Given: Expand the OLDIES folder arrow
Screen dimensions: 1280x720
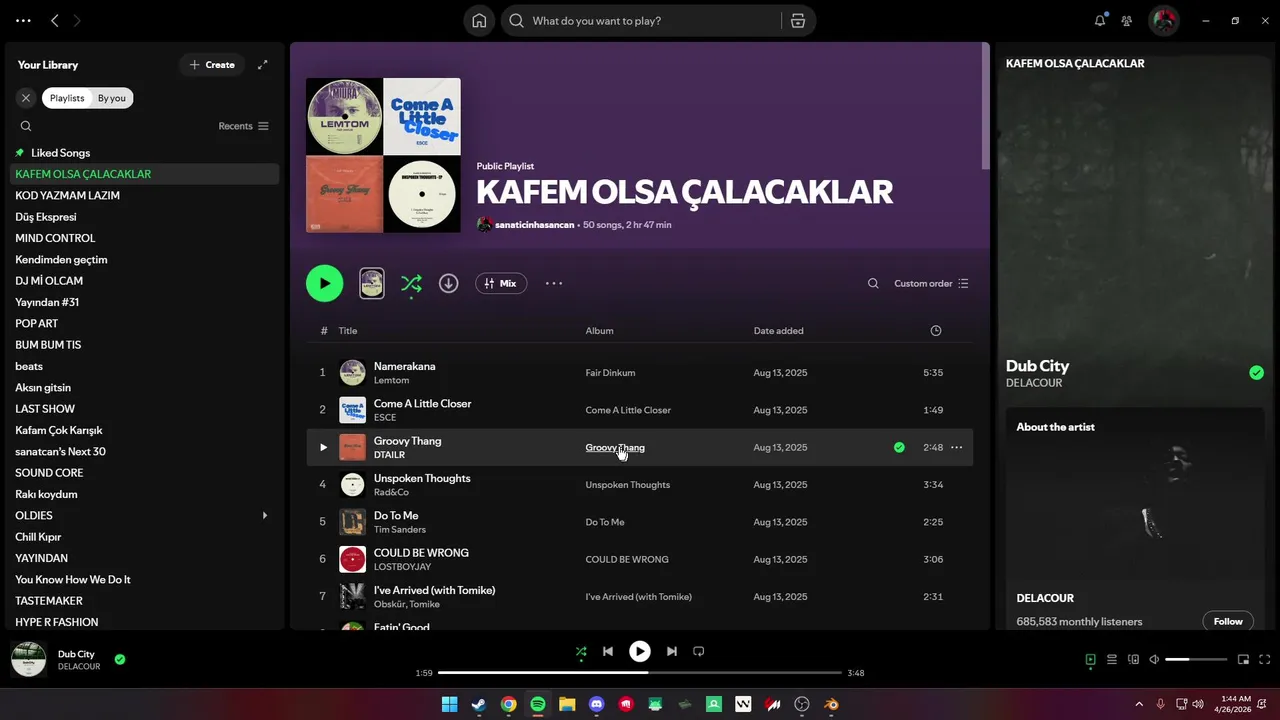Looking at the screenshot, I should click(265, 515).
